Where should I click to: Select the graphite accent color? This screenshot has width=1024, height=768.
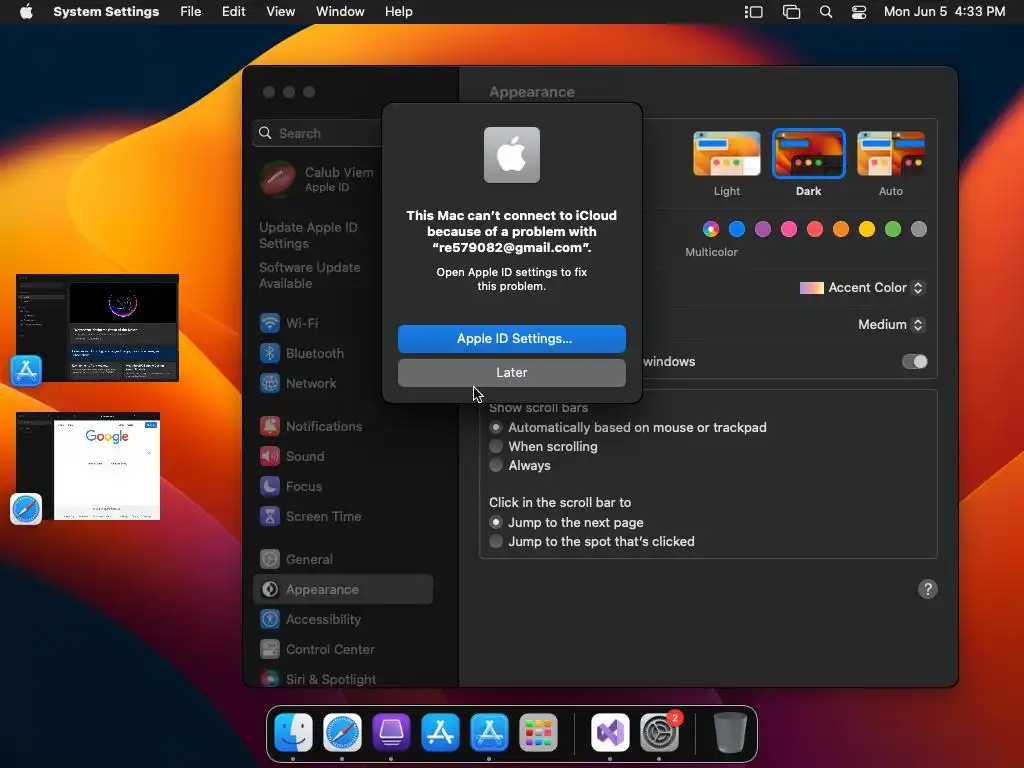coord(919,229)
